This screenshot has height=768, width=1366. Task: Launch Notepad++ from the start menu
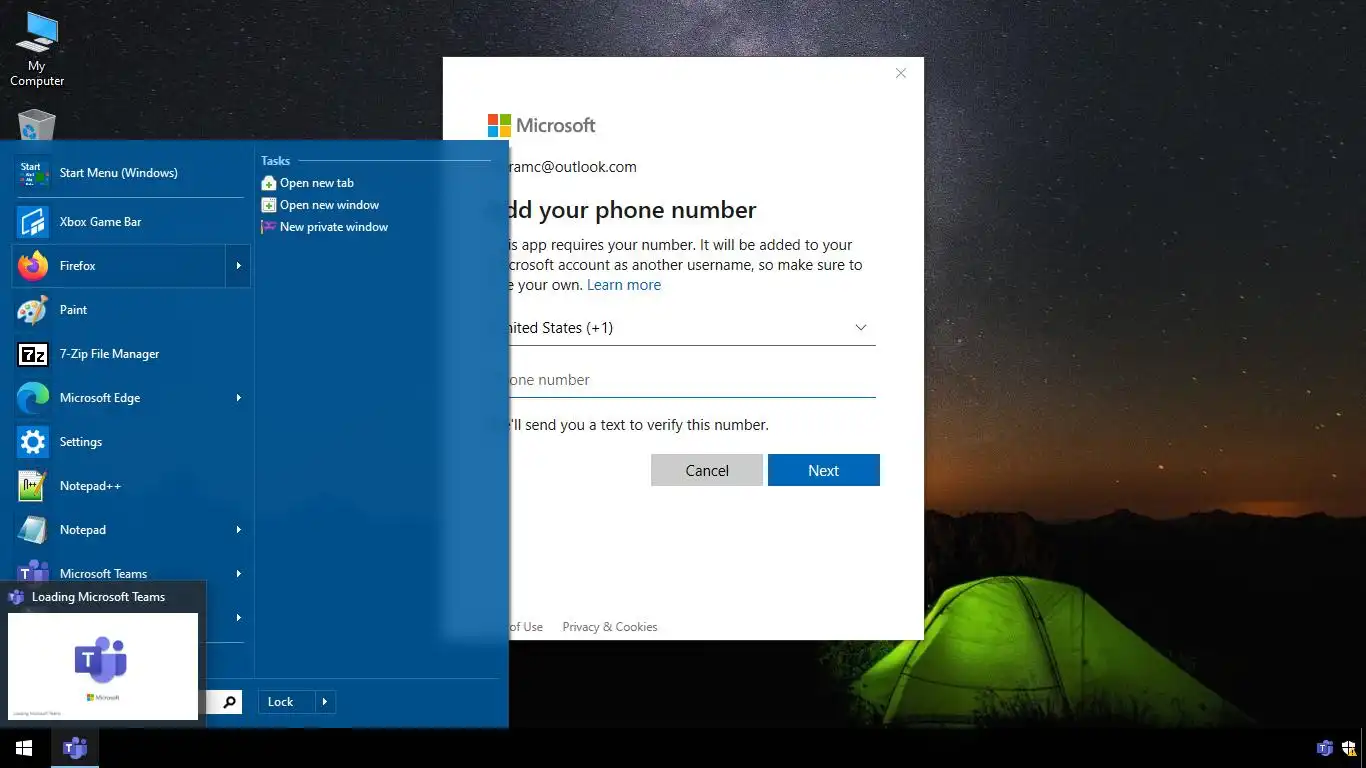(x=130, y=486)
